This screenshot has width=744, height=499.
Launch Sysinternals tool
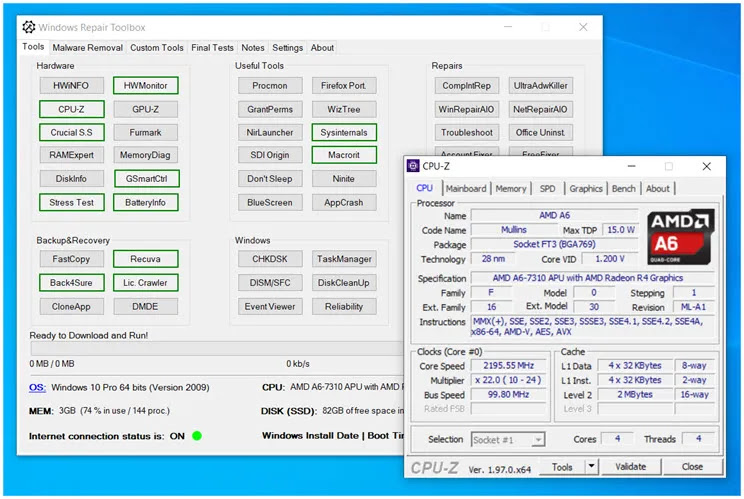pos(344,132)
